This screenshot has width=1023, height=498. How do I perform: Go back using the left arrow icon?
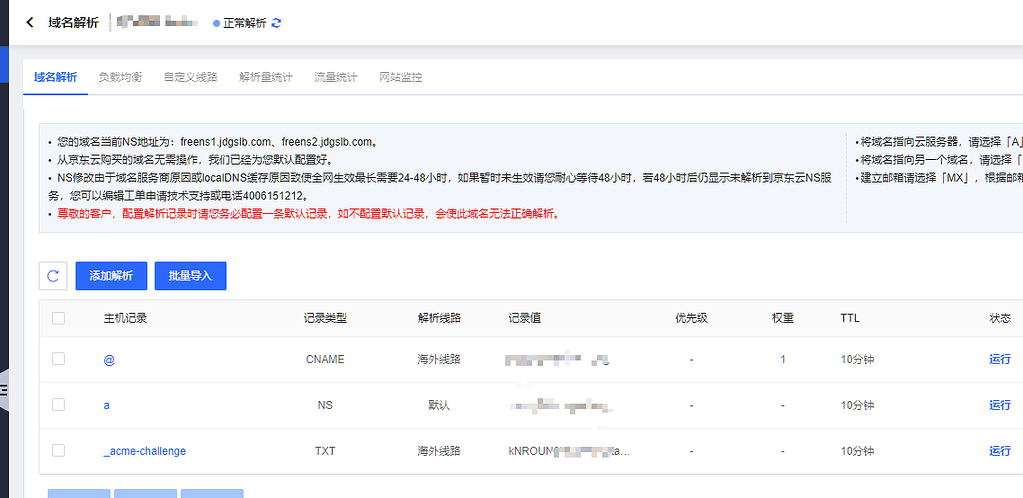[29, 23]
